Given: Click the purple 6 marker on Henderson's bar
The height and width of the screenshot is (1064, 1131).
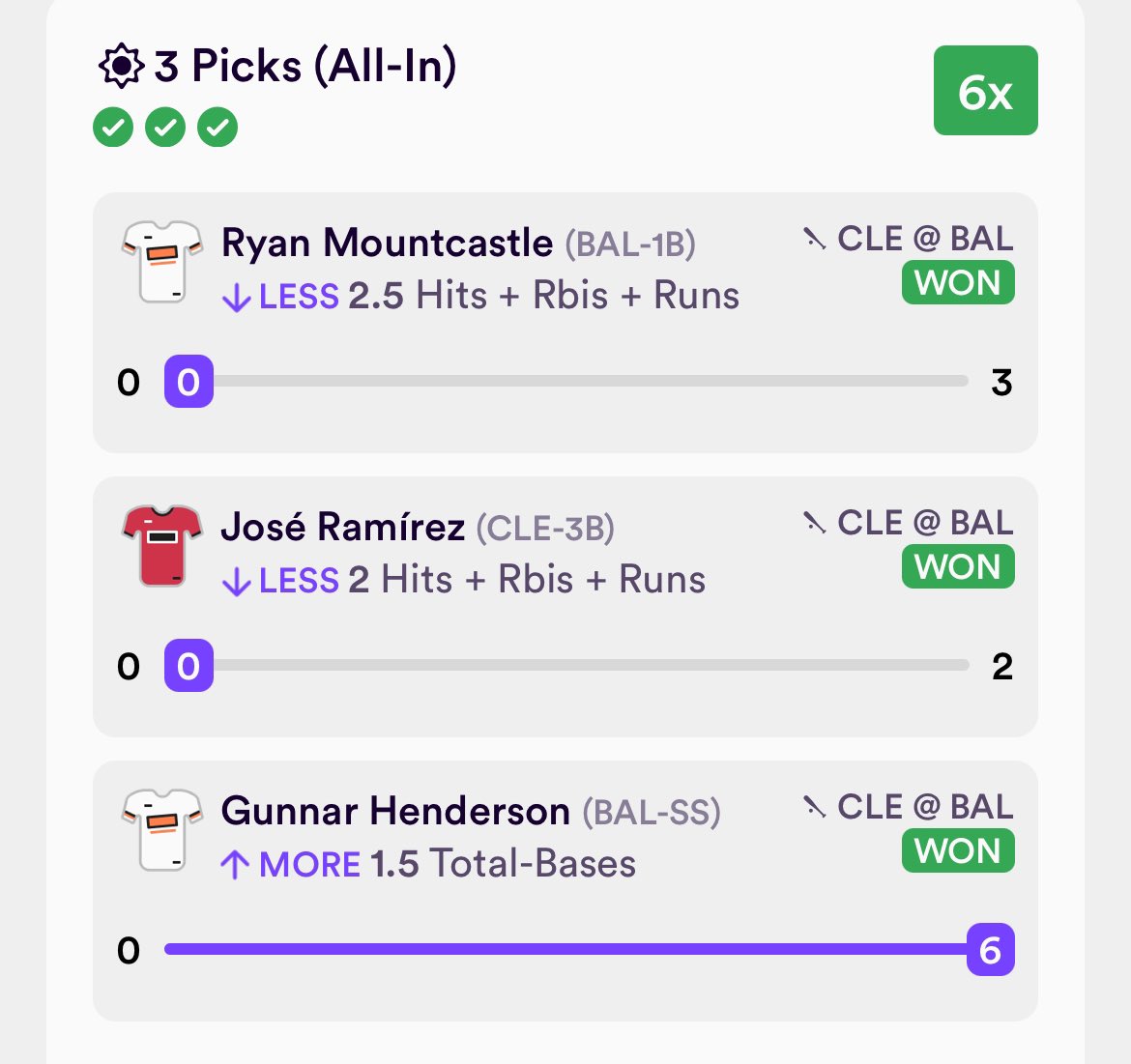Looking at the screenshot, I should tap(990, 949).
